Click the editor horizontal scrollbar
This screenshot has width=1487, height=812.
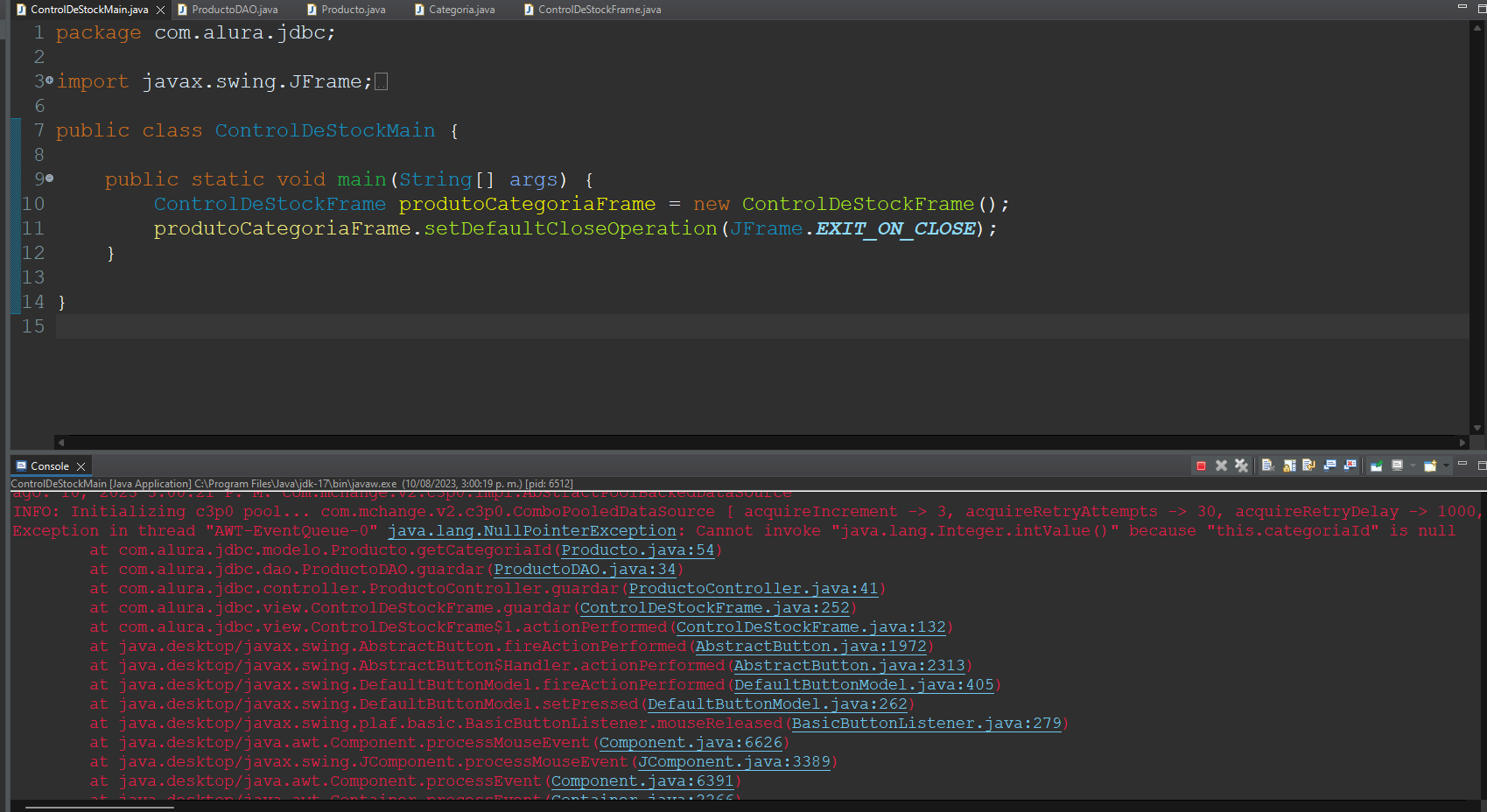coord(761,442)
